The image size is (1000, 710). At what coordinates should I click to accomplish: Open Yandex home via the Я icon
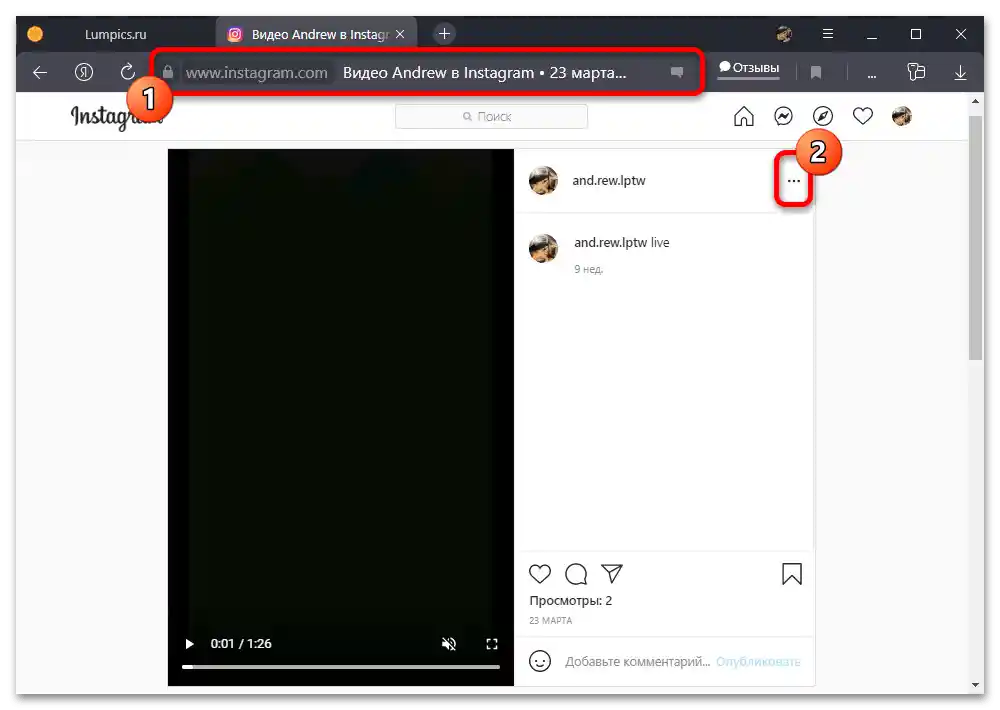(x=84, y=72)
